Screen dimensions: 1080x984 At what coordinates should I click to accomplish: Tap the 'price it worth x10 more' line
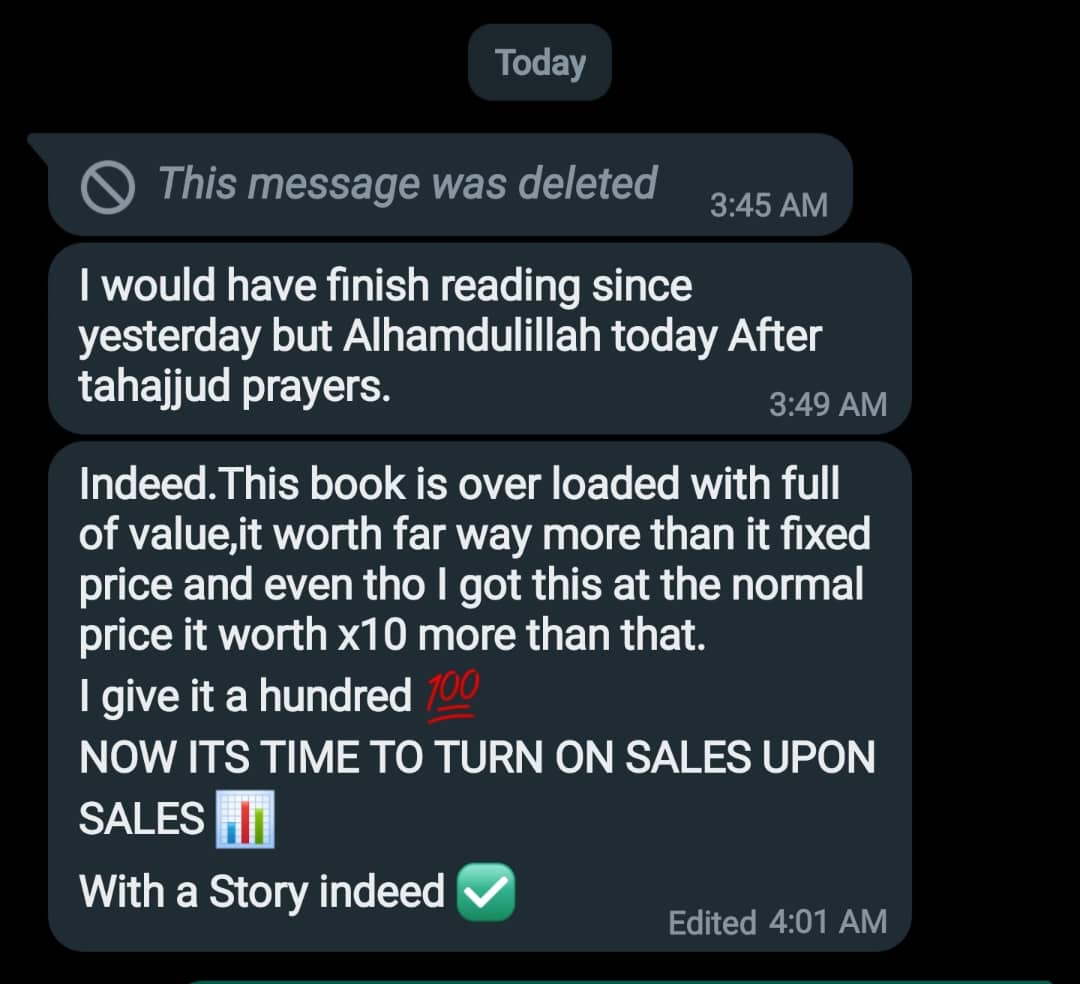(x=393, y=635)
